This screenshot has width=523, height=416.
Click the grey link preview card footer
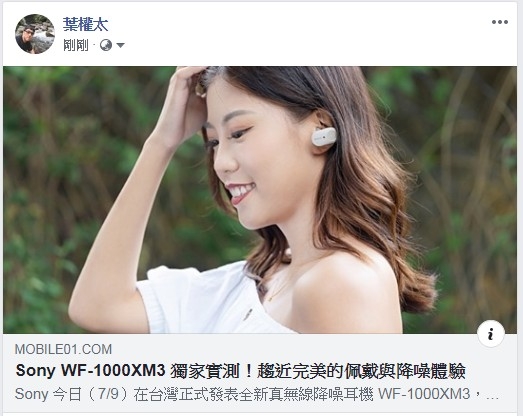(260, 373)
